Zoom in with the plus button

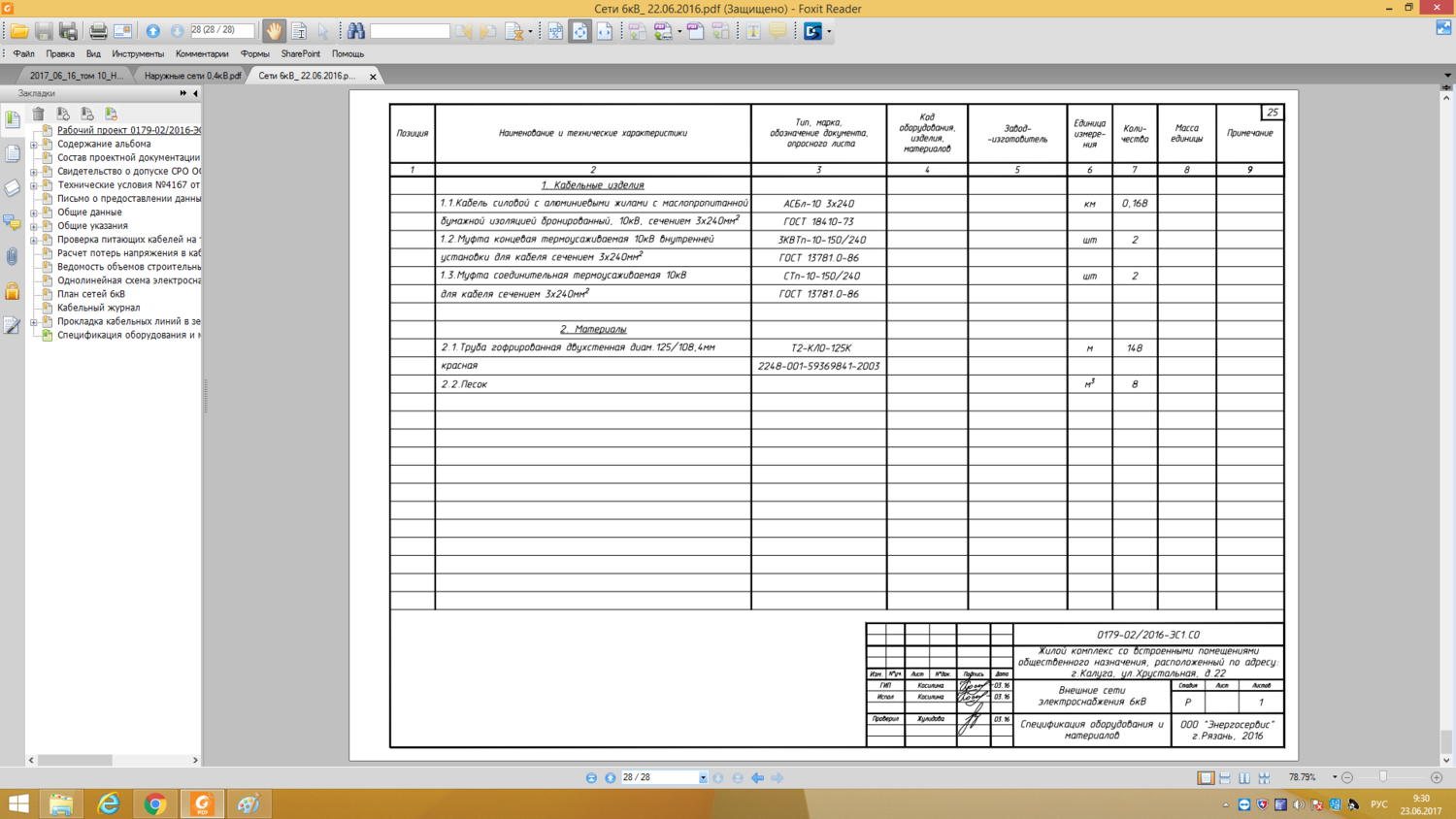click(1437, 777)
